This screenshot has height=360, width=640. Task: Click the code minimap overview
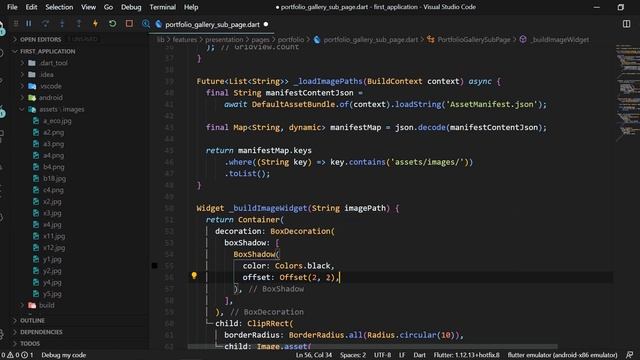[627, 94]
